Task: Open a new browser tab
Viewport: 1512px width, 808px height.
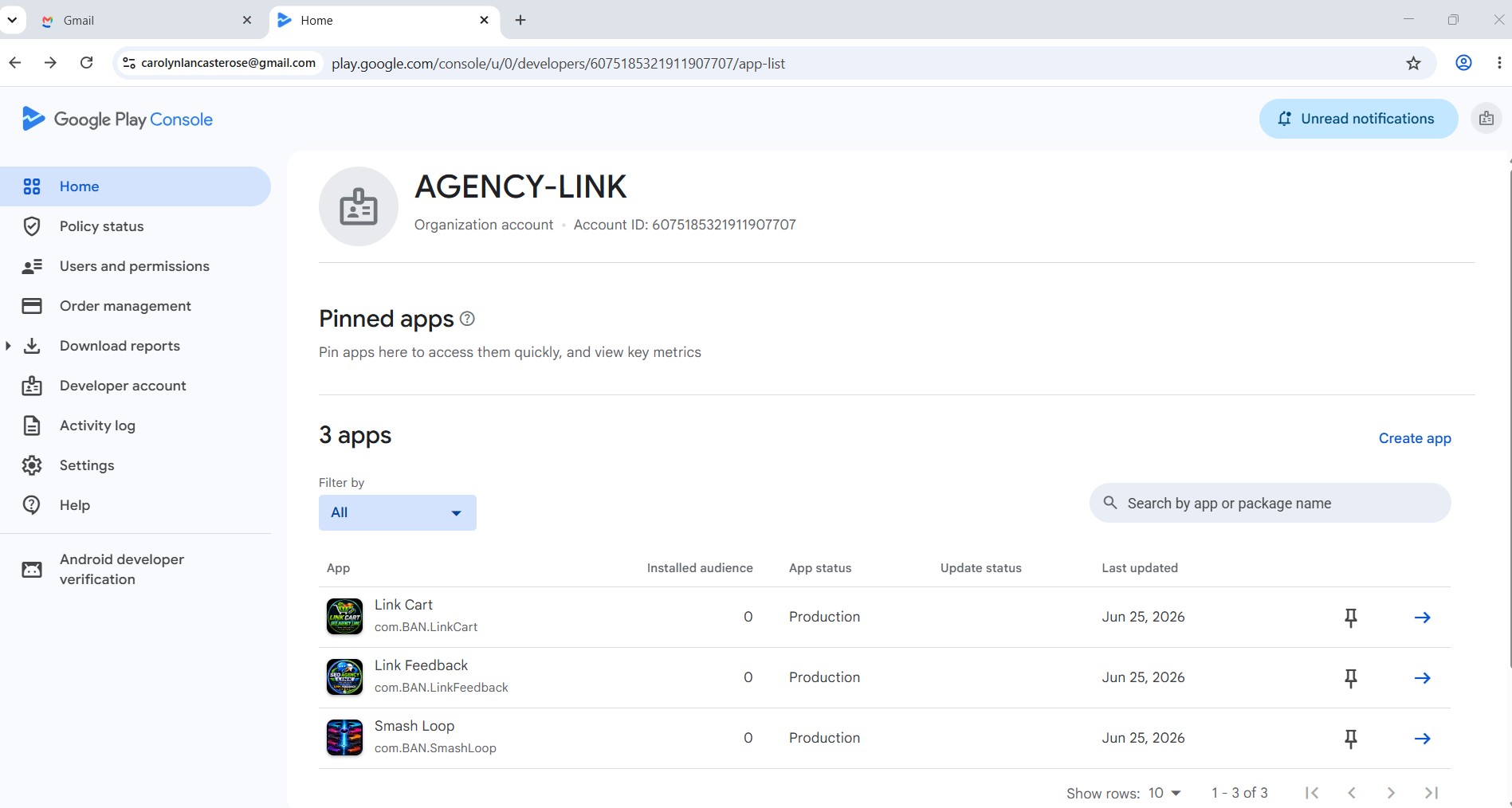Action: click(x=520, y=20)
